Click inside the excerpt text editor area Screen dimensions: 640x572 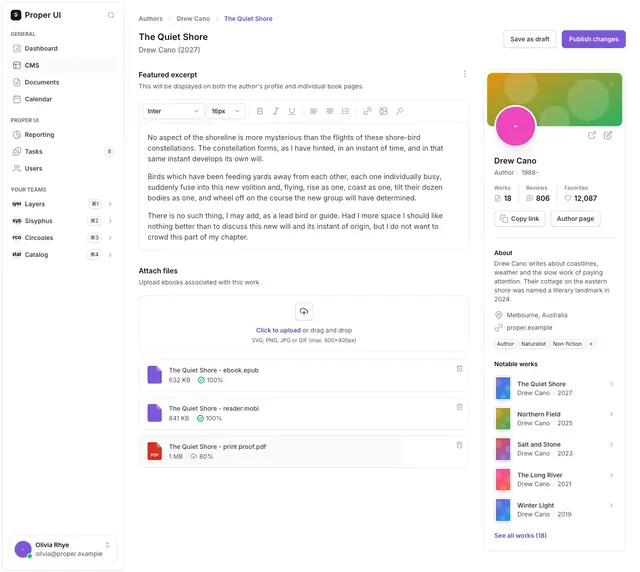(304, 187)
